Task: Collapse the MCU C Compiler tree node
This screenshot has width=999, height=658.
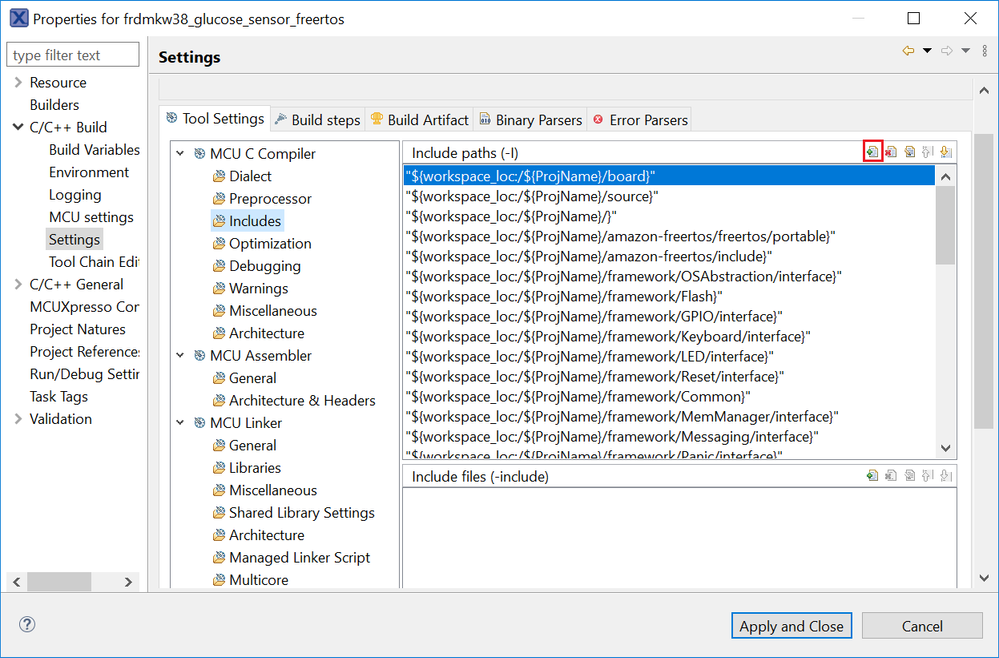Action: (181, 154)
